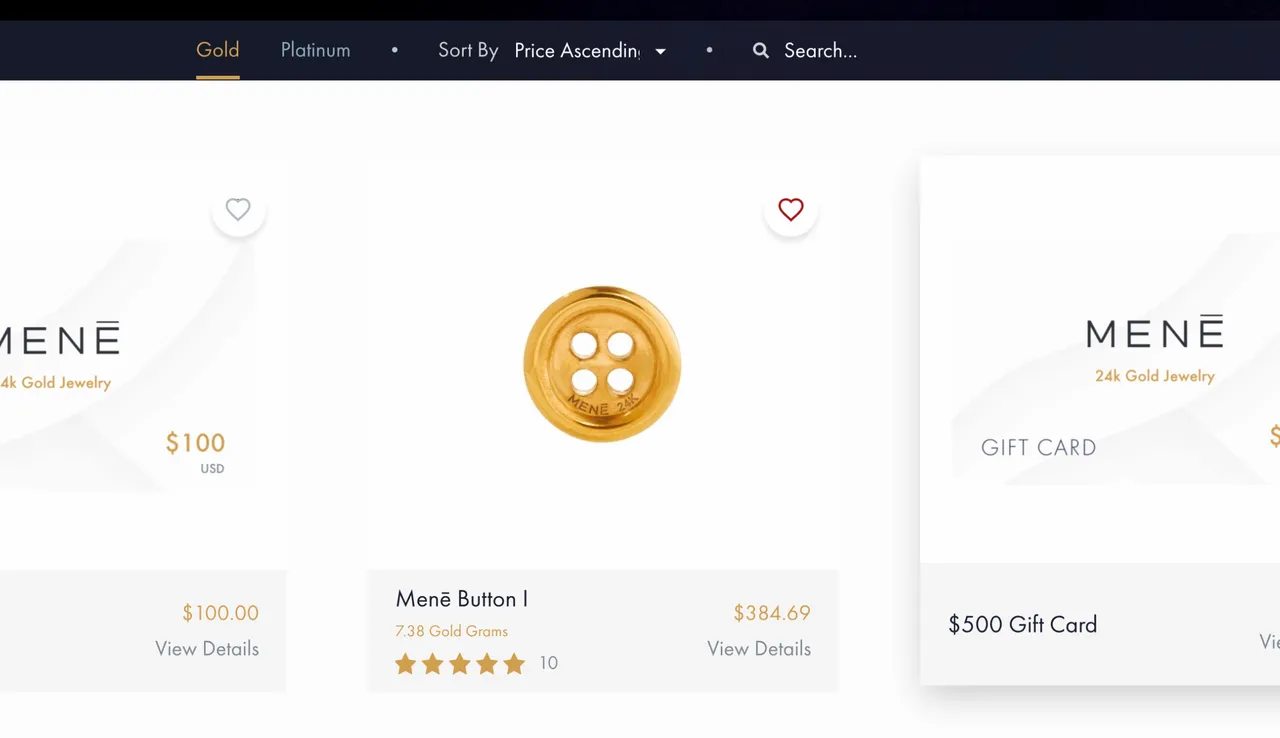
Task: Open the gold button product image
Action: [602, 364]
